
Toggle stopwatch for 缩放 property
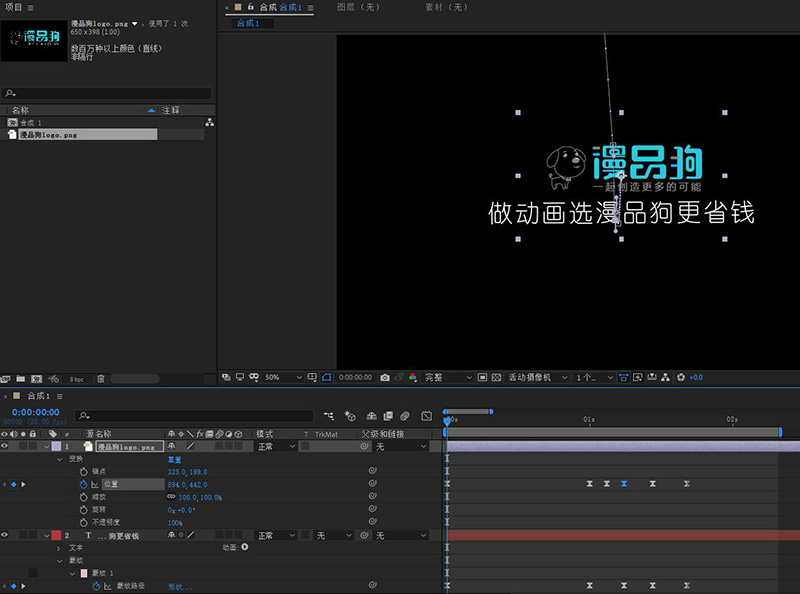84,497
